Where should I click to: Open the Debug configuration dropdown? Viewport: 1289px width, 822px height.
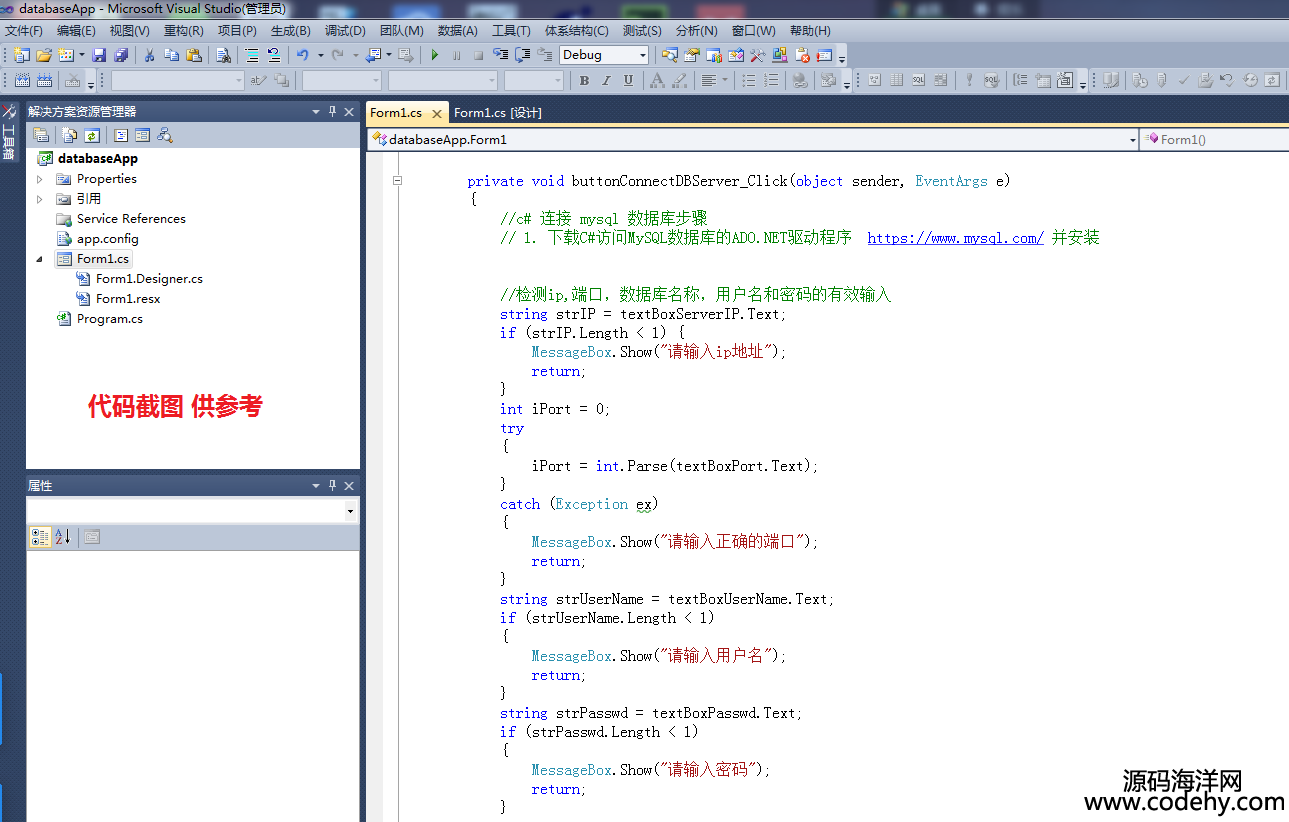pyautogui.click(x=642, y=55)
